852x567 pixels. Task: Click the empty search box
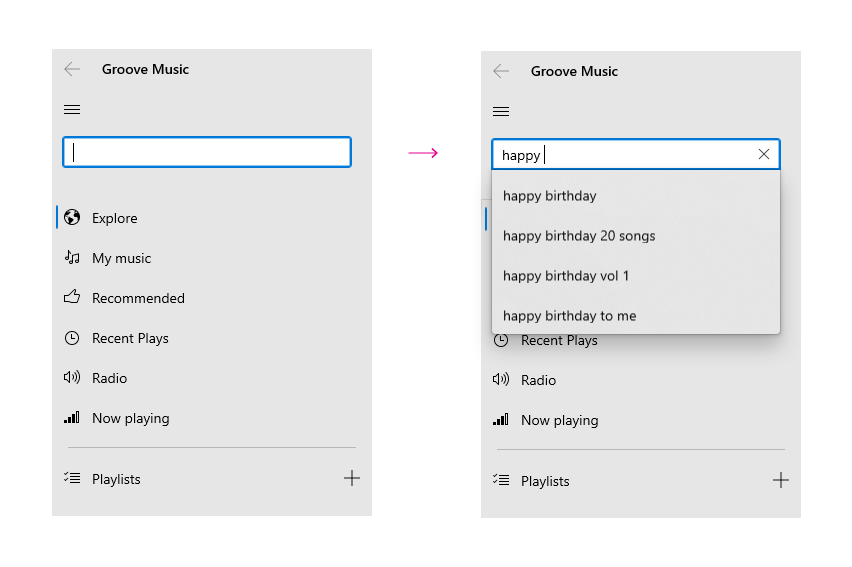(207, 152)
